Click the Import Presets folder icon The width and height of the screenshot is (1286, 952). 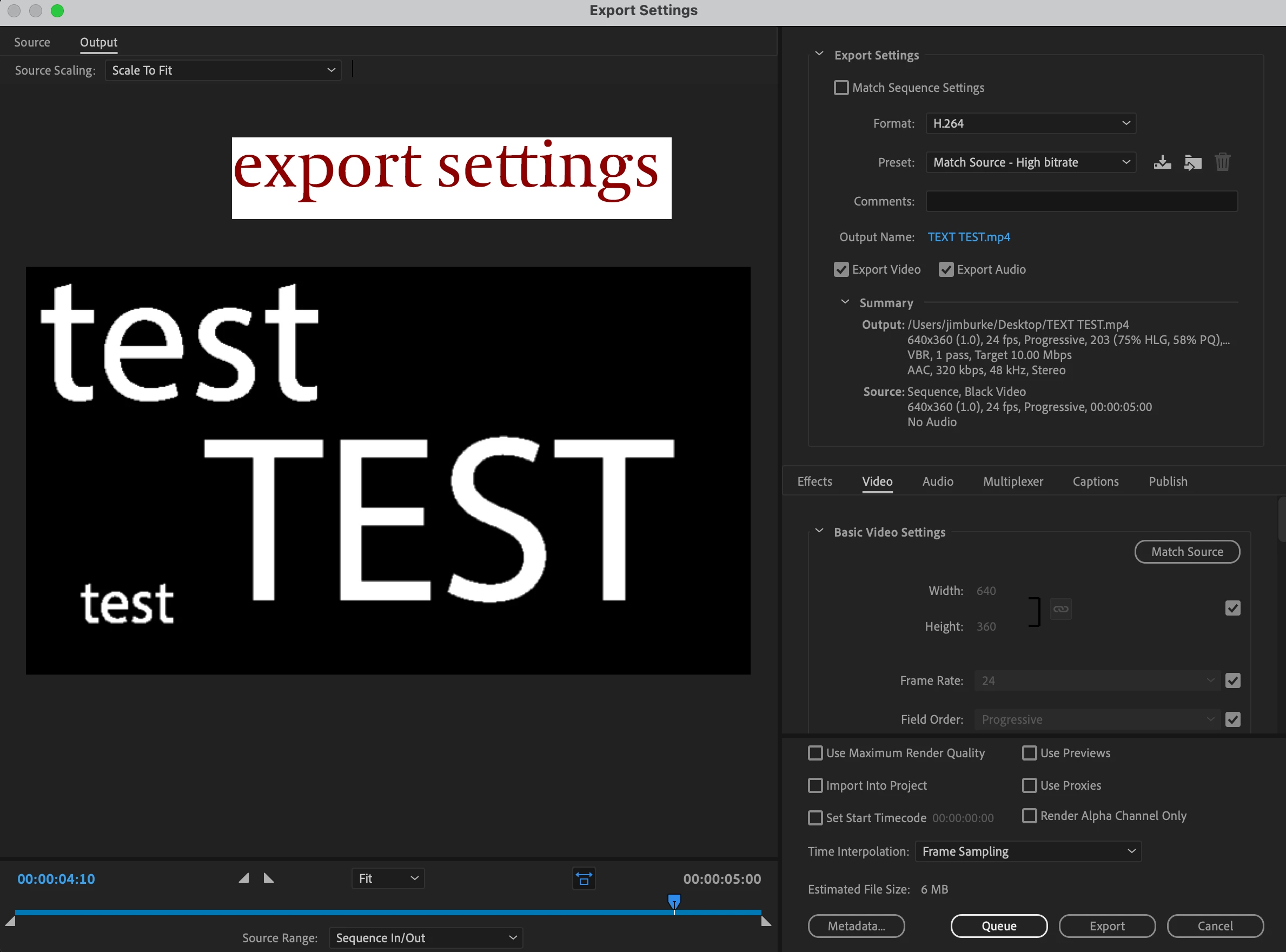tap(1192, 162)
